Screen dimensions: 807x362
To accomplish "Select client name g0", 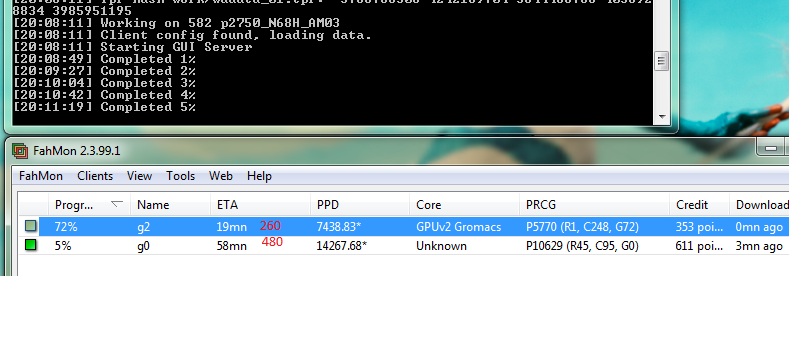I will coord(143,246).
